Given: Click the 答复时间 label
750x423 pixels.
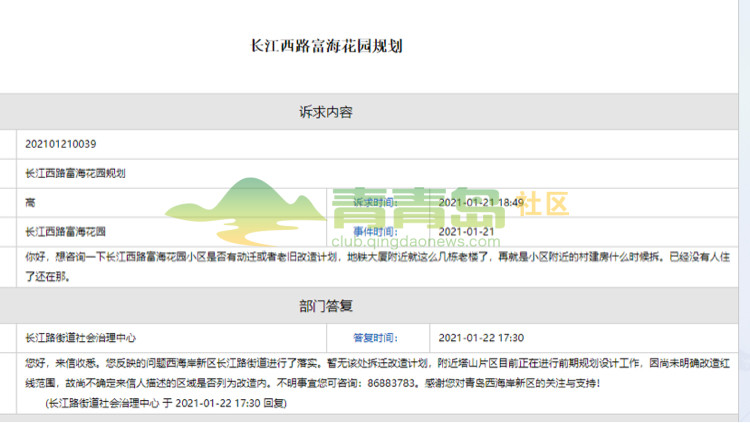Looking at the screenshot, I should pos(375,338).
